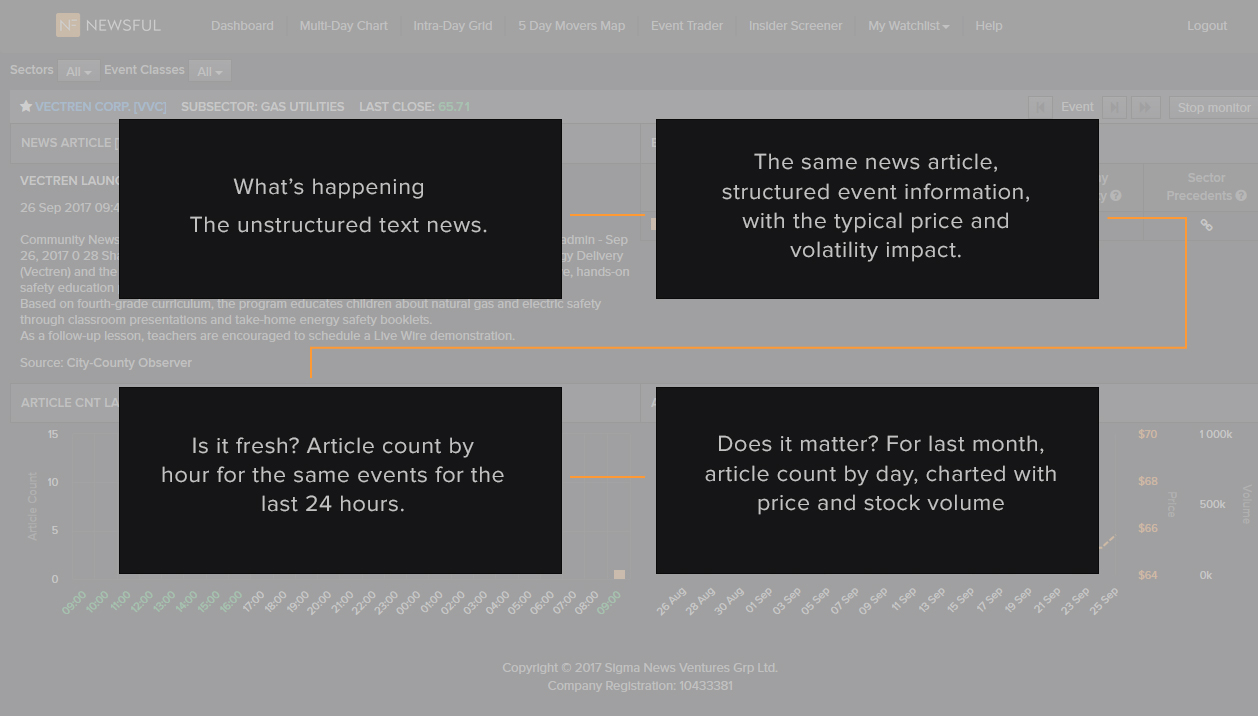This screenshot has width=1258, height=716.
Task: Open the 5 Day Movers Map
Action: [x=571, y=26]
